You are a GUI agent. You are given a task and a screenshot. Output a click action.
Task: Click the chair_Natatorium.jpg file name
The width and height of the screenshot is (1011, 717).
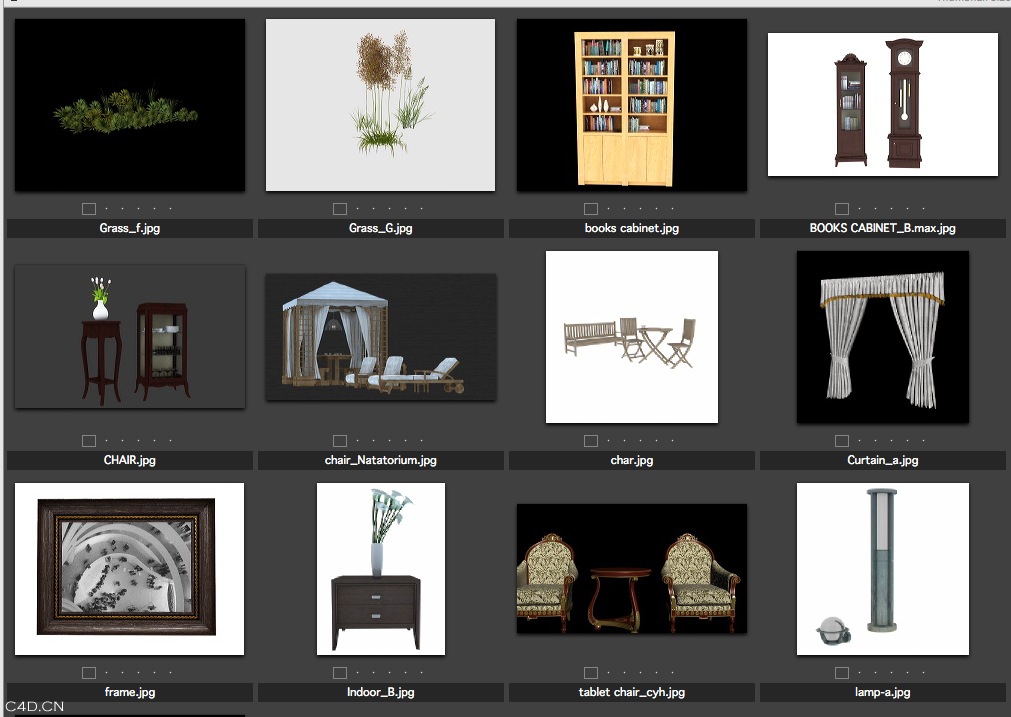coord(380,460)
